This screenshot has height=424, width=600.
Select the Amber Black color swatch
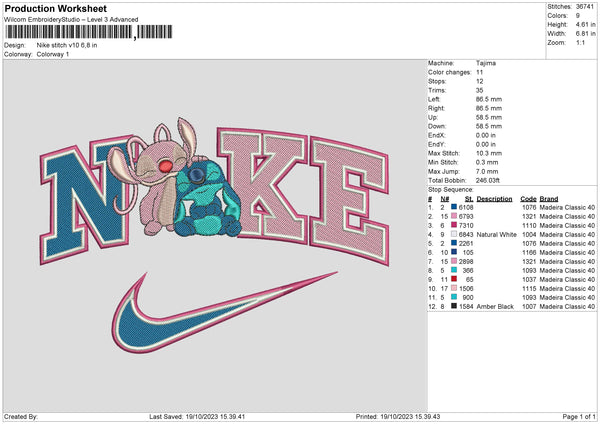click(x=454, y=306)
